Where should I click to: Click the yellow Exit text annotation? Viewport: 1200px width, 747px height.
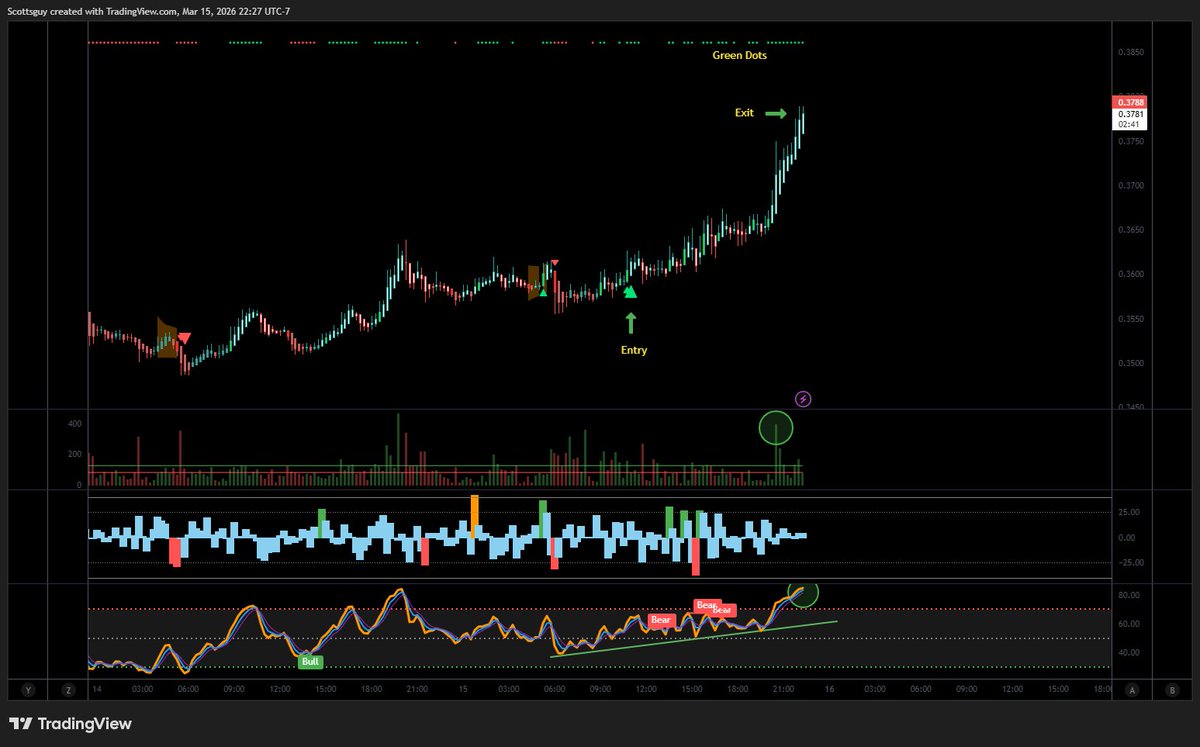[x=744, y=113]
